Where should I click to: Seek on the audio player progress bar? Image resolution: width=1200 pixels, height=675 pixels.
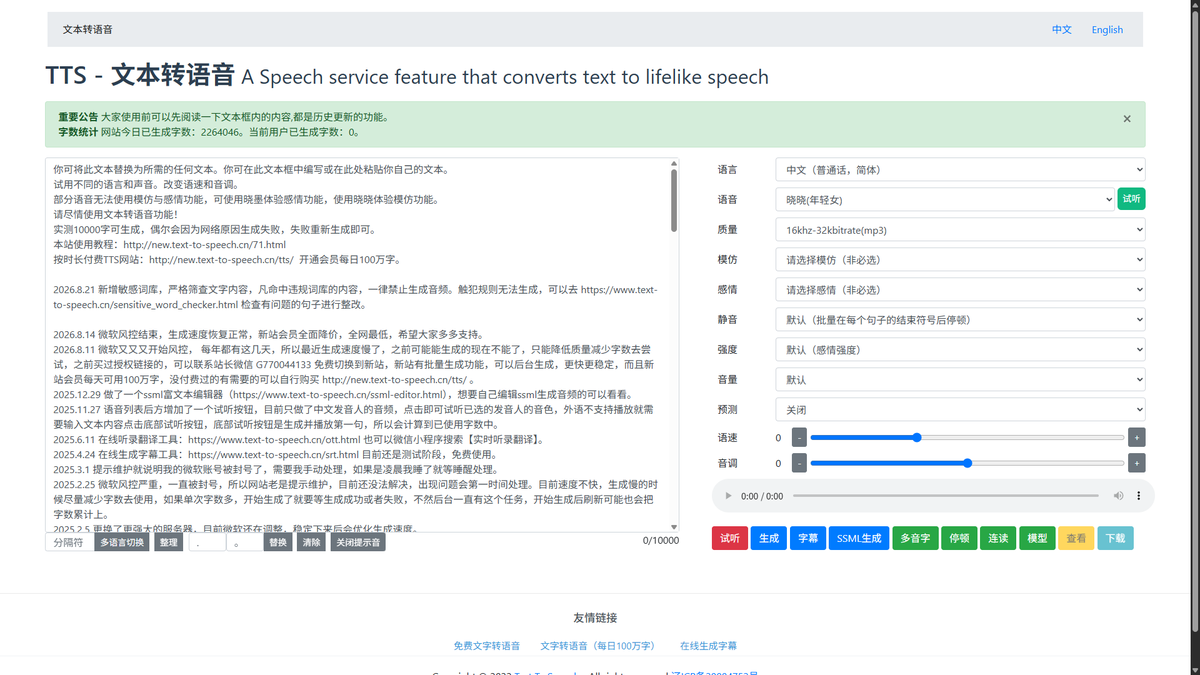[x=945, y=496]
